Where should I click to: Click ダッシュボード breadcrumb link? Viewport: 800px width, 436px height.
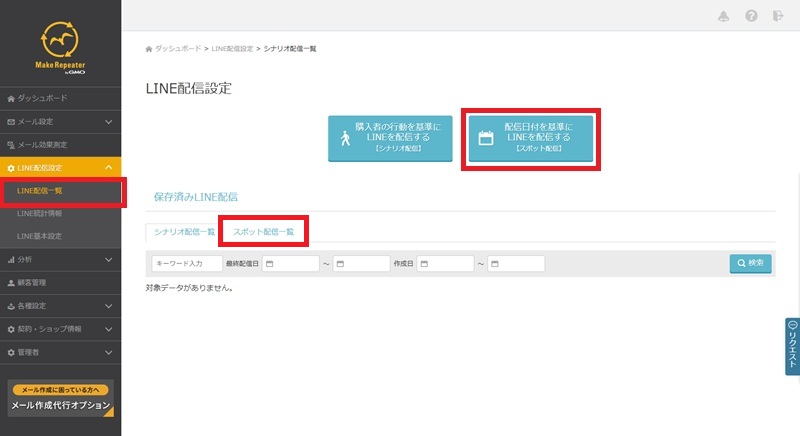pyautogui.click(x=178, y=48)
